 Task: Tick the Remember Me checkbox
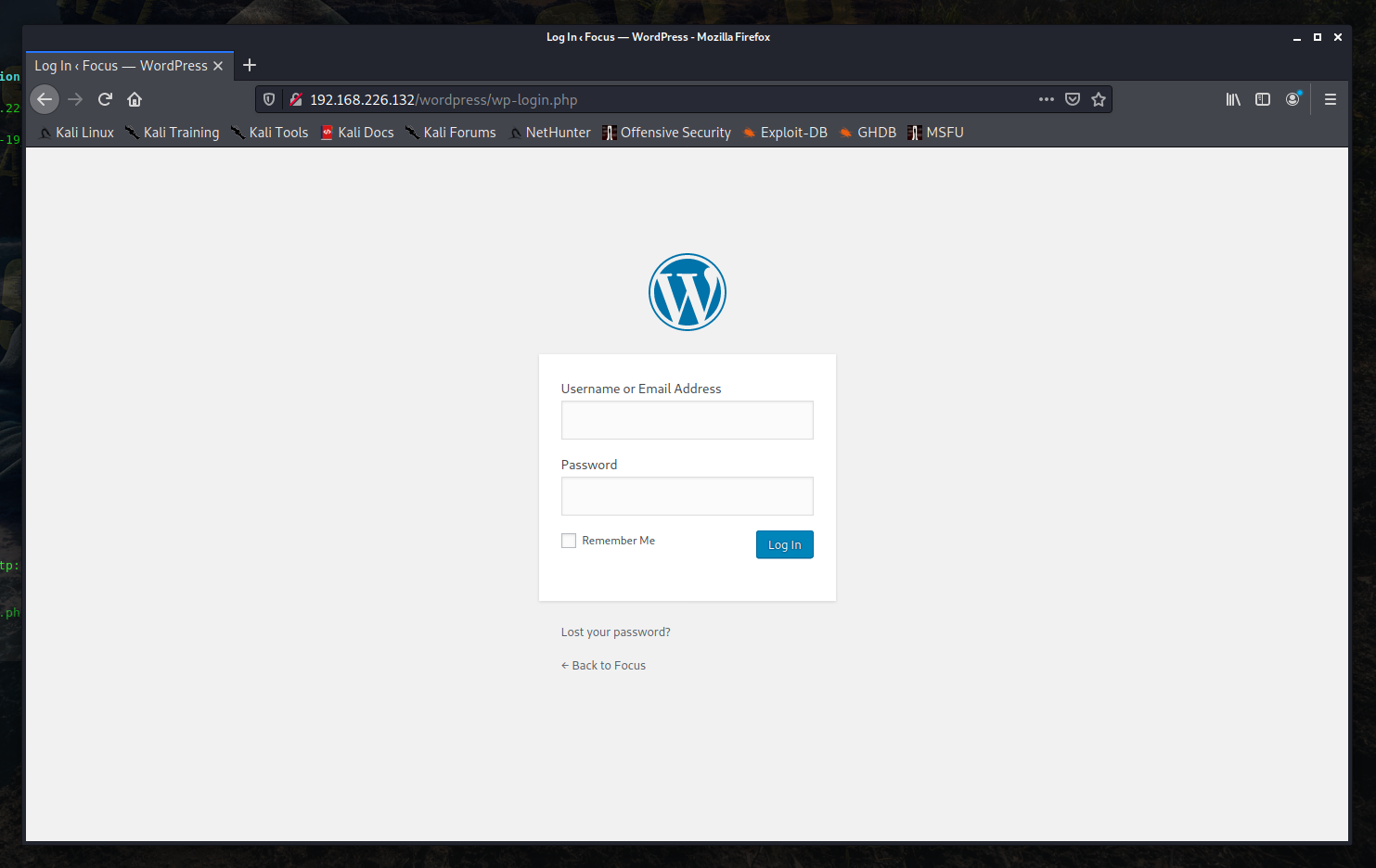(x=569, y=541)
